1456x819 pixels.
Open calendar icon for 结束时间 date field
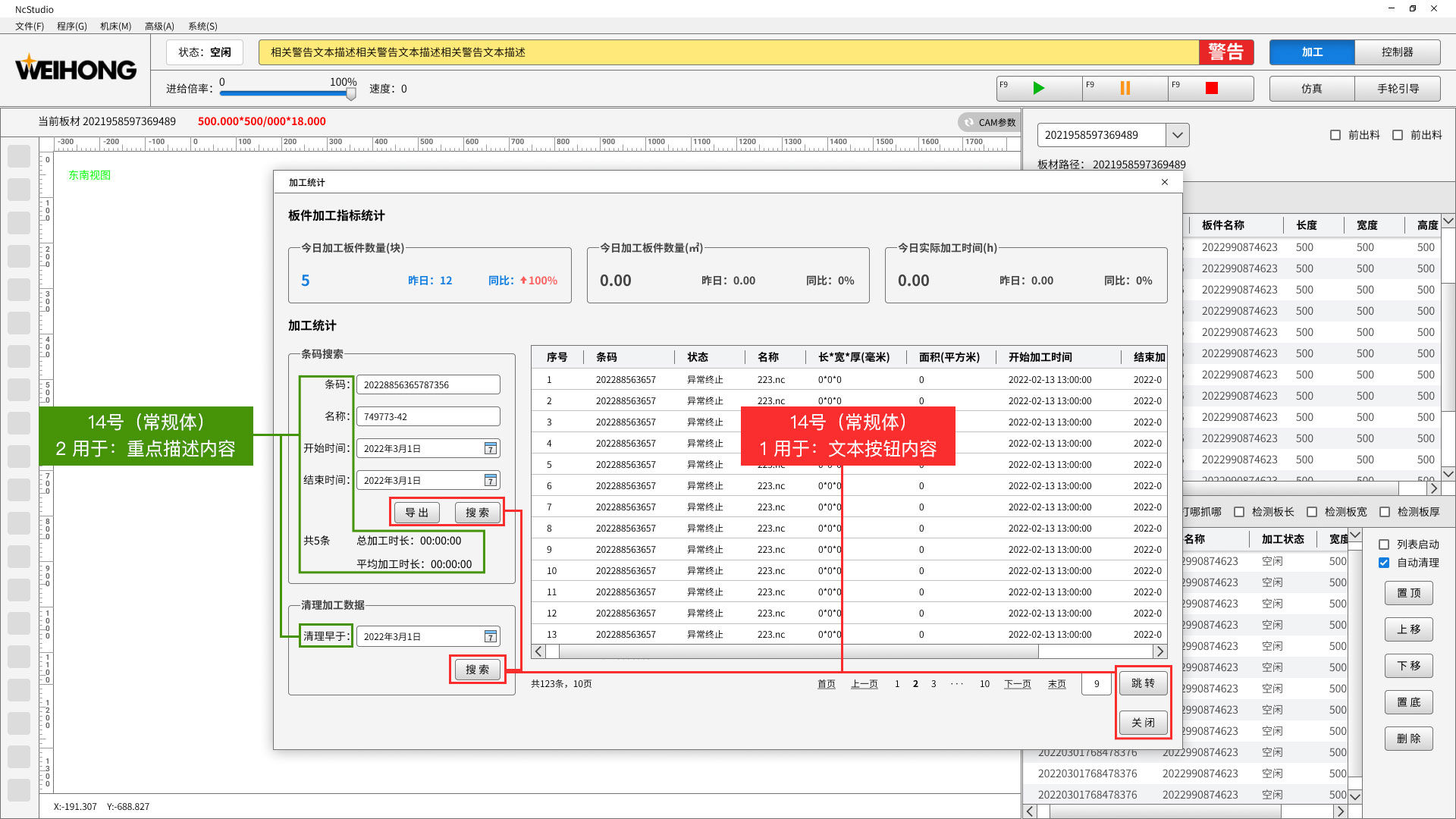tap(491, 480)
